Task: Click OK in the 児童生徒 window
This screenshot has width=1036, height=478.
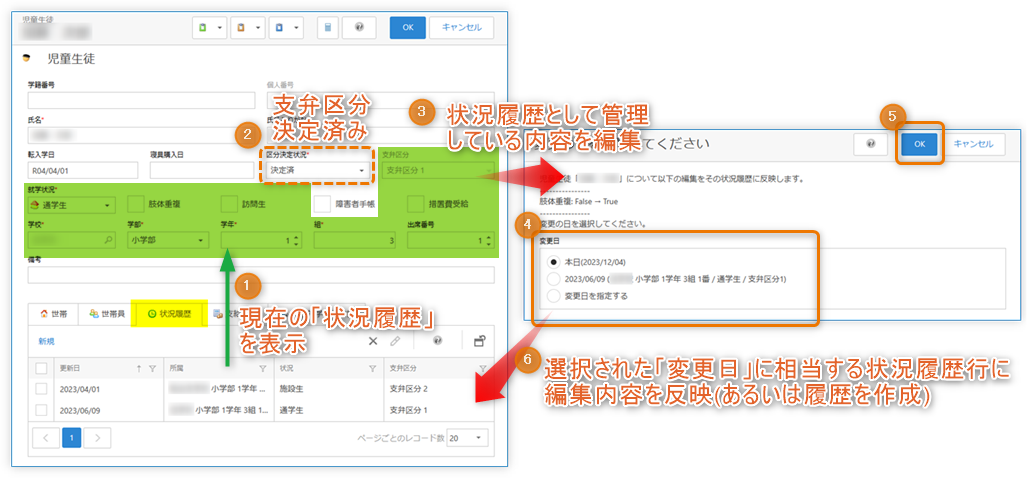Action: pos(408,28)
